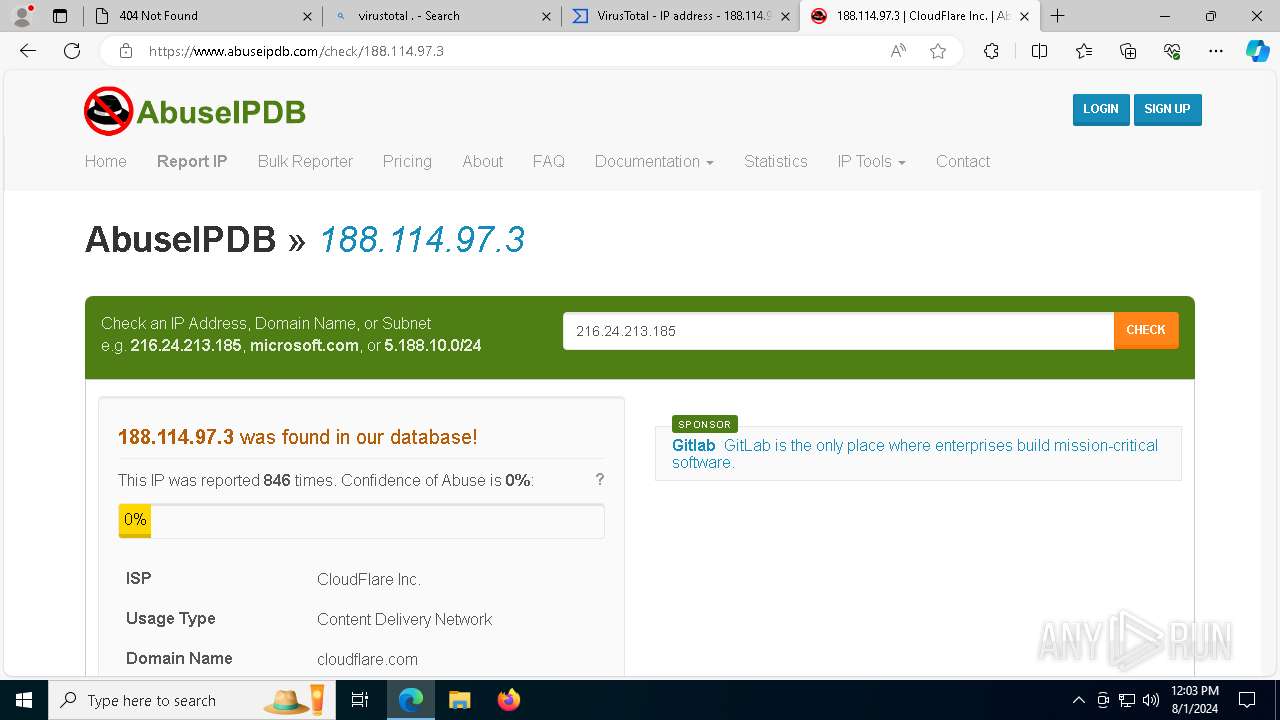Show hidden tray icons chevron
Image resolution: width=1280 pixels, height=720 pixels.
1078,700
